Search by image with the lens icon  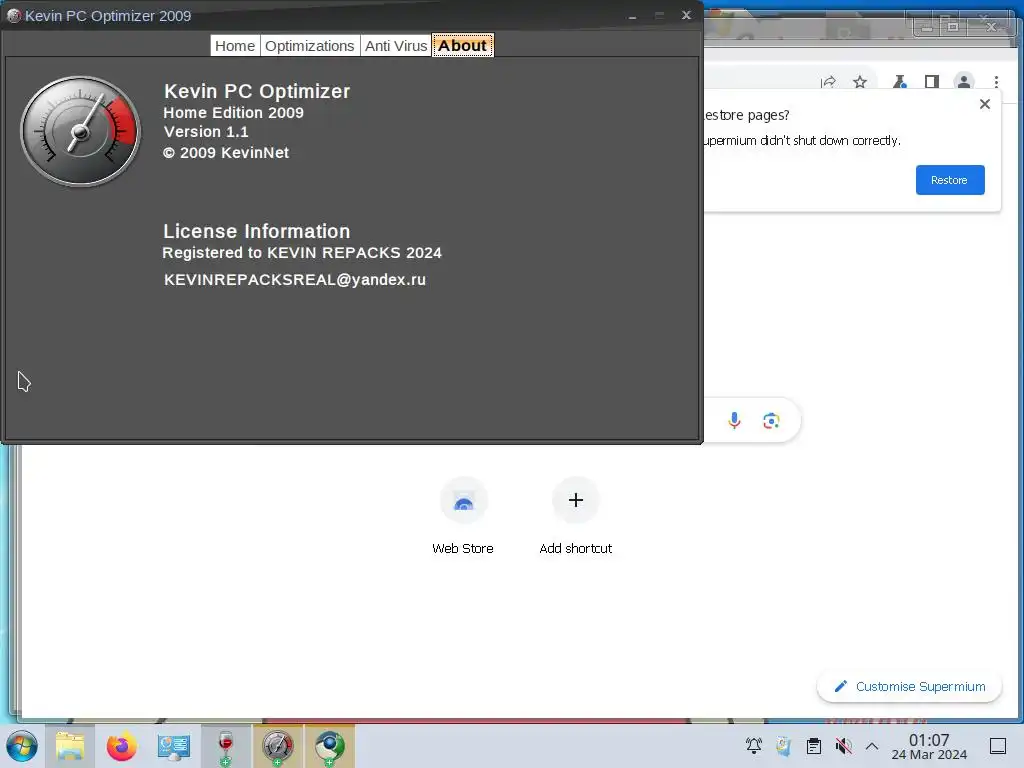coord(771,421)
